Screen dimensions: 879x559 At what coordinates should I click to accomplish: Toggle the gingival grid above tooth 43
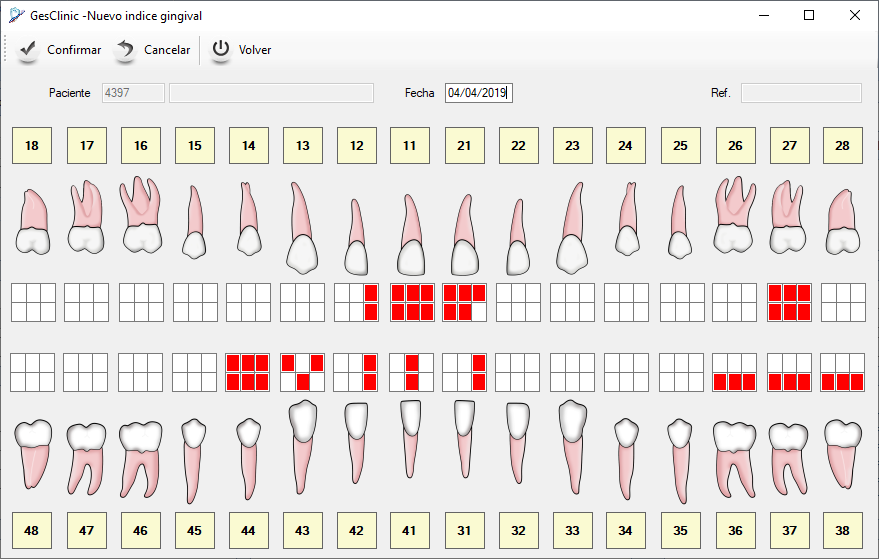tap(302, 372)
